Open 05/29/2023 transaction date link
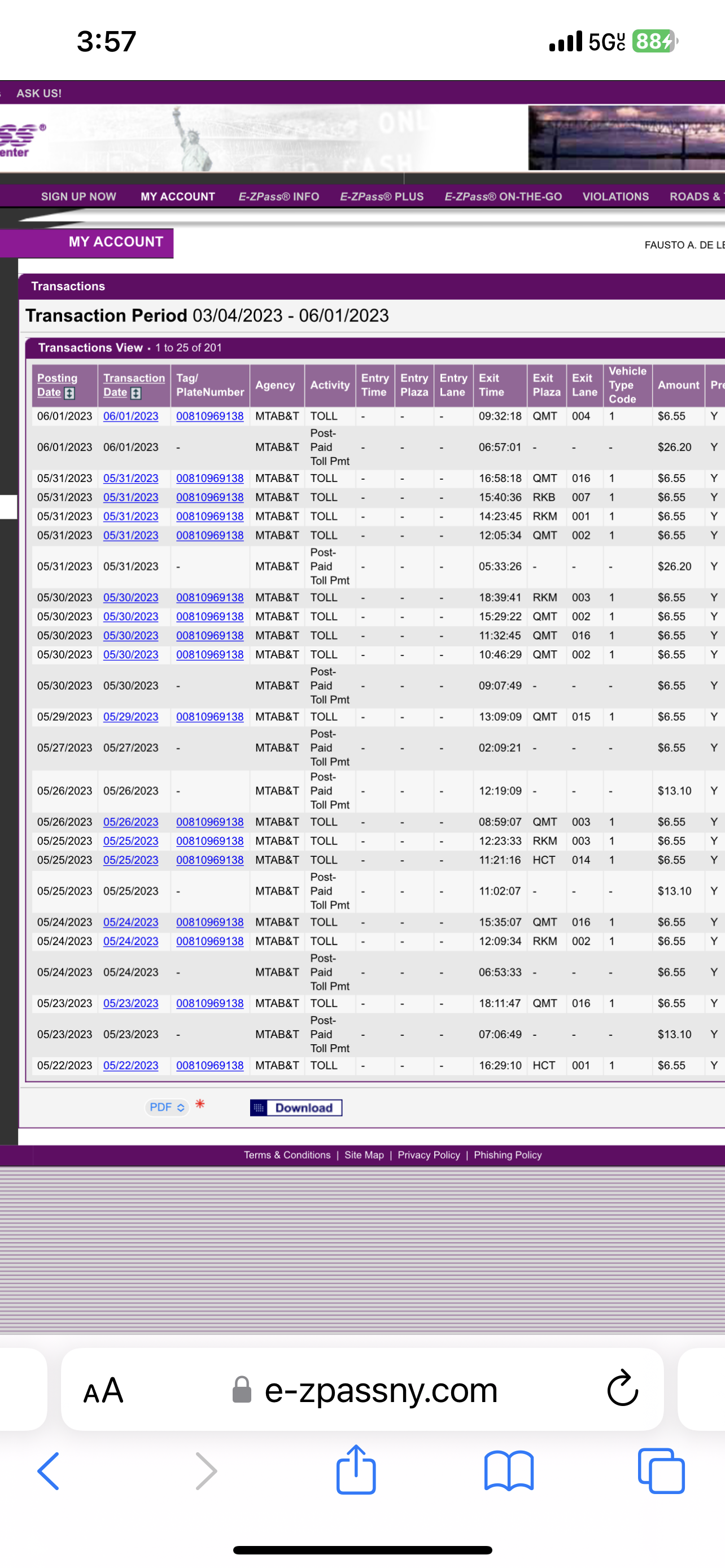725x1568 pixels. (130, 717)
